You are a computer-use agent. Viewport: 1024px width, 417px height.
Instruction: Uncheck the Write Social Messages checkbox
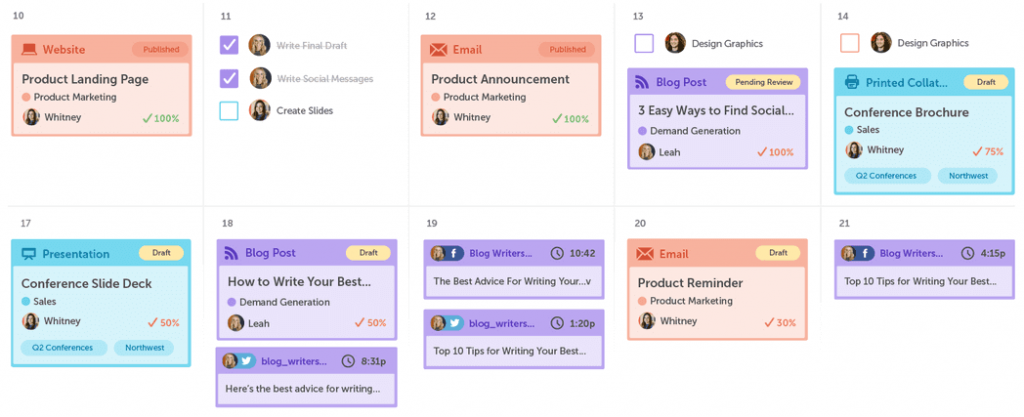(x=229, y=78)
